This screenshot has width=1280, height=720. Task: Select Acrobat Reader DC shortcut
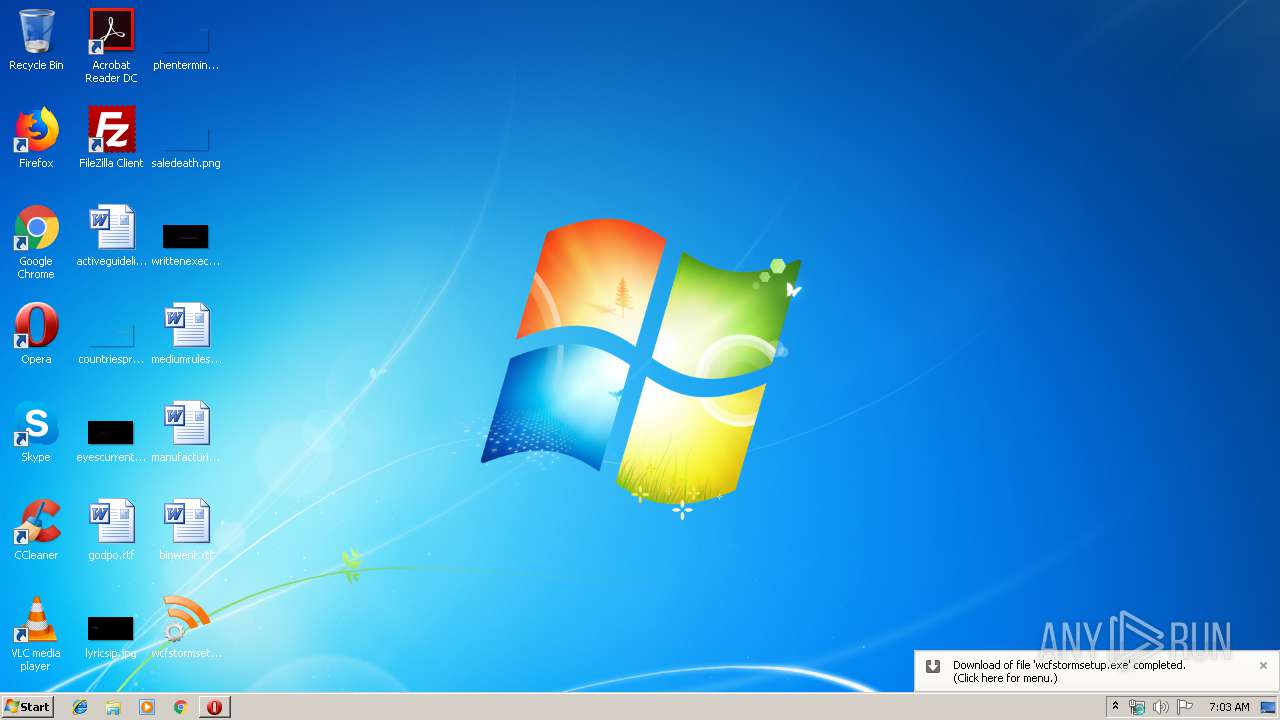pos(111,46)
